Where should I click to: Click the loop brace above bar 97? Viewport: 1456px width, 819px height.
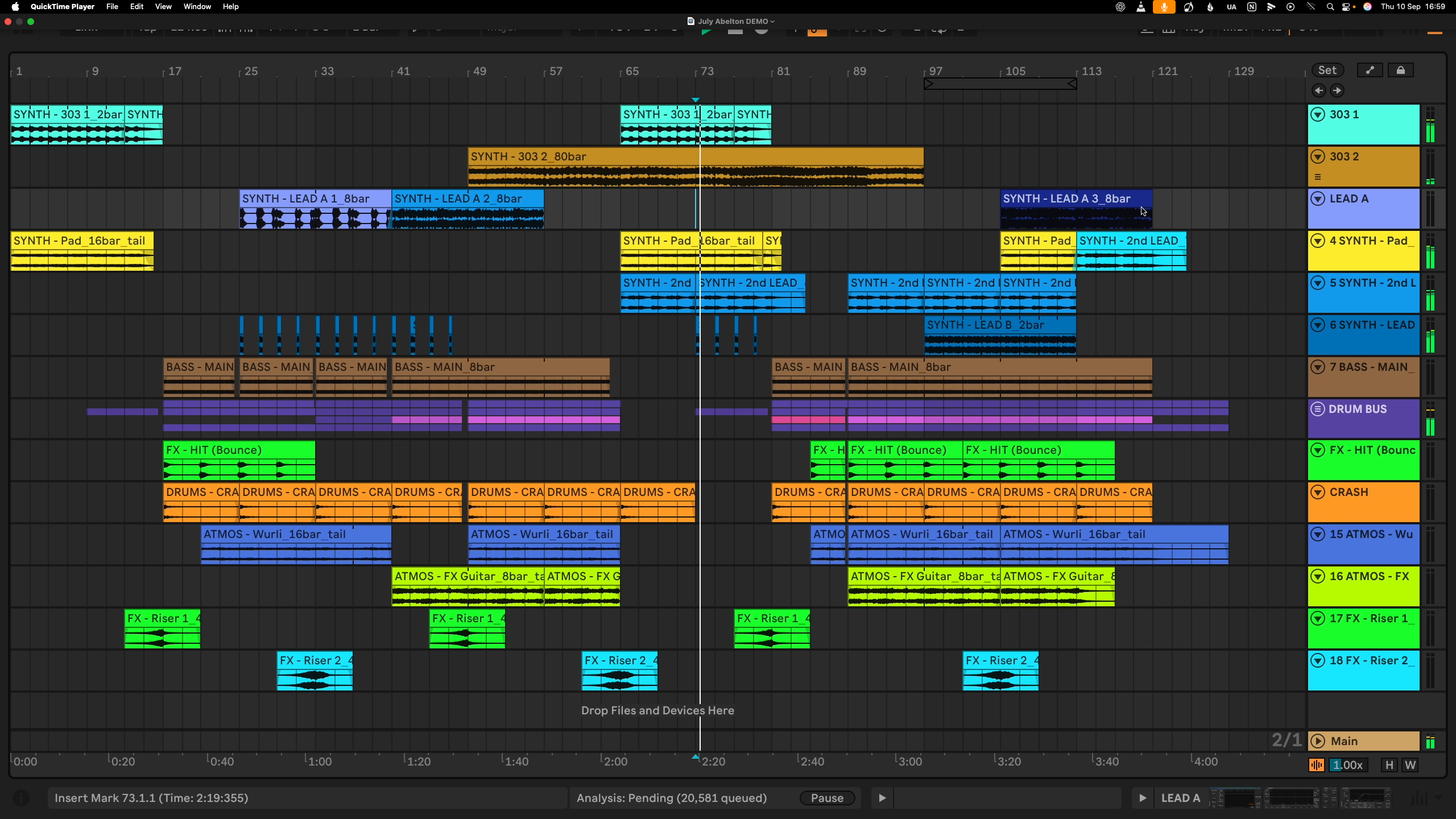(1000, 84)
